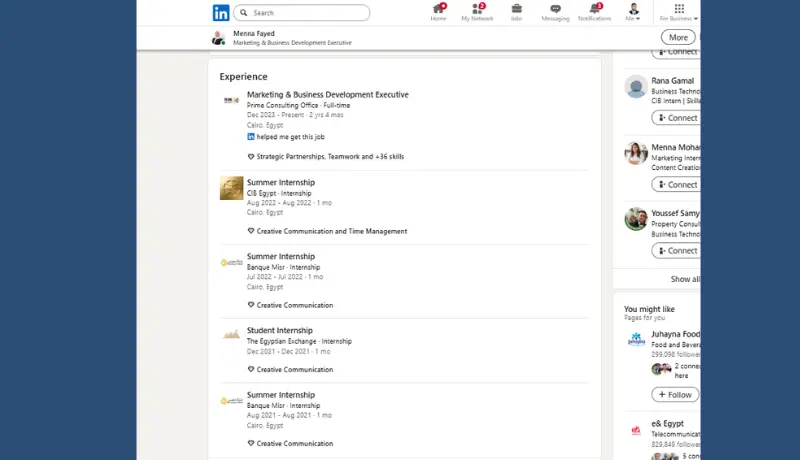Click the Juhayna Food logo
Screen dimensions: 800x460
[636, 339]
